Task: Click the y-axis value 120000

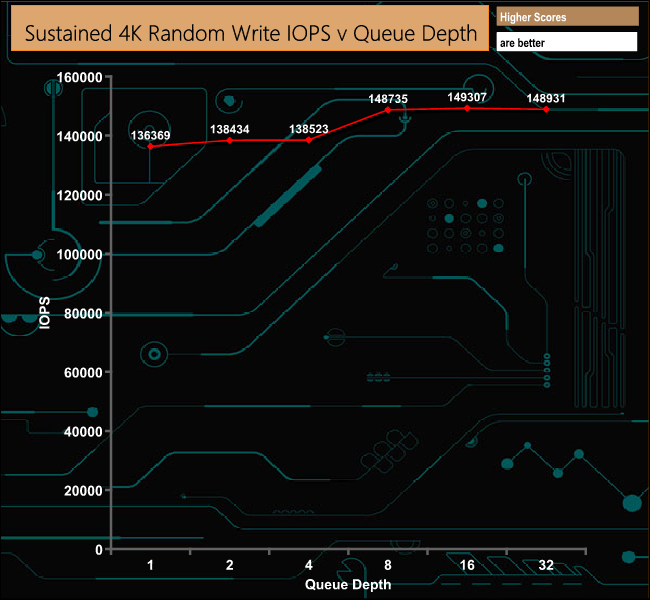Action: tap(80, 195)
